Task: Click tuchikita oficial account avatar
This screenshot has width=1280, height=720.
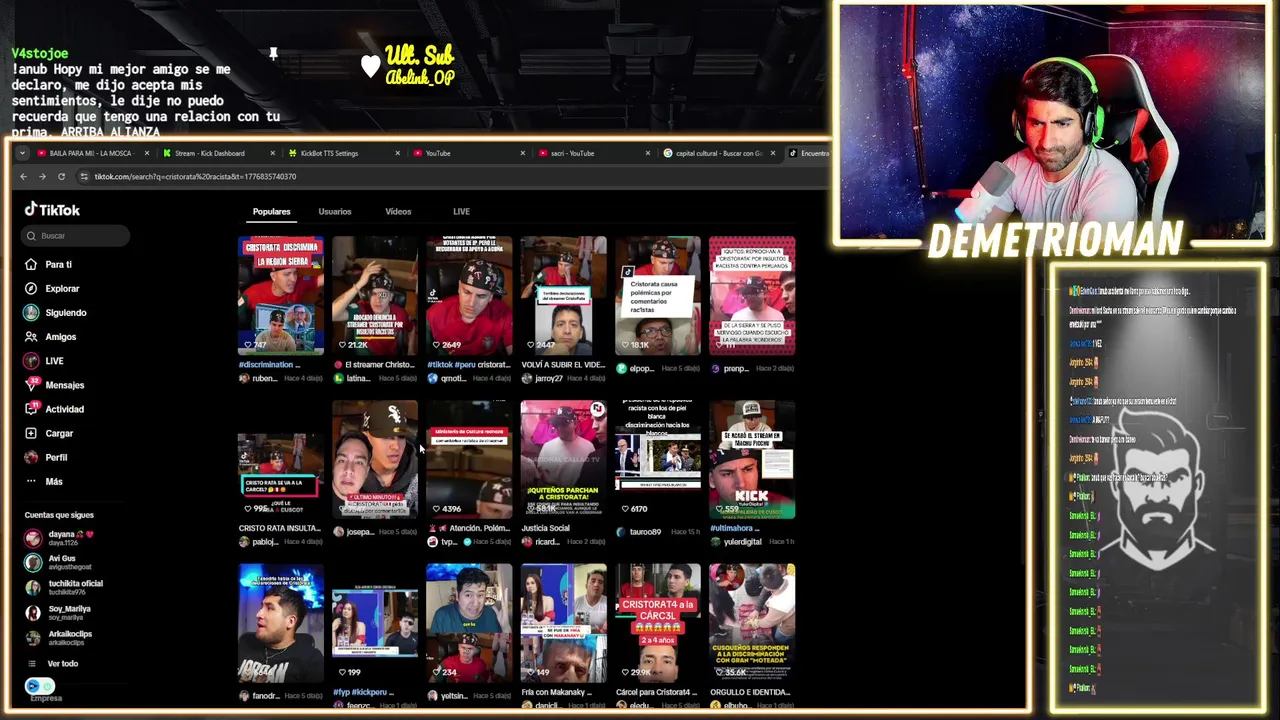Action: point(33,587)
